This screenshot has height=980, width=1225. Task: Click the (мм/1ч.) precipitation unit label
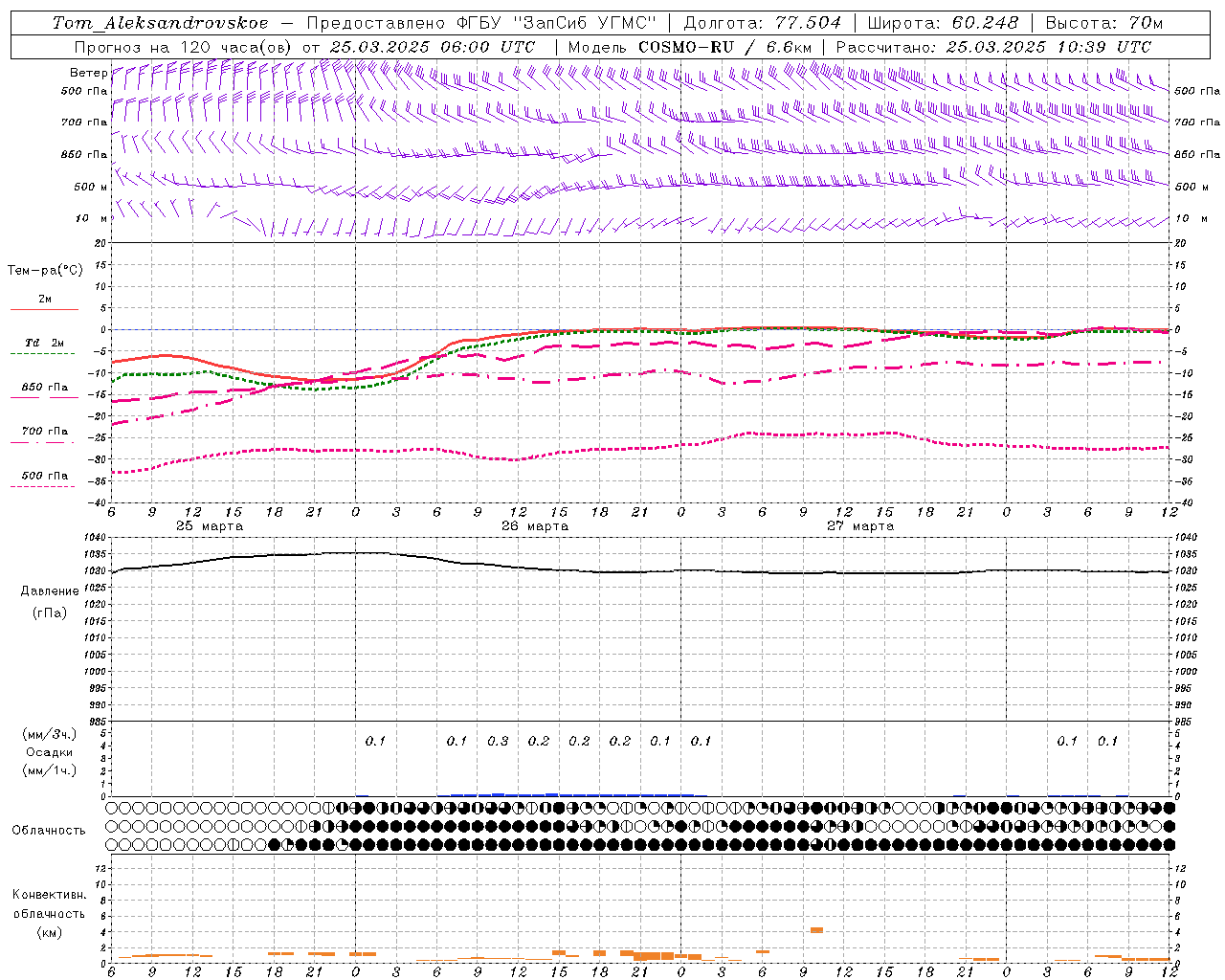pos(49,770)
